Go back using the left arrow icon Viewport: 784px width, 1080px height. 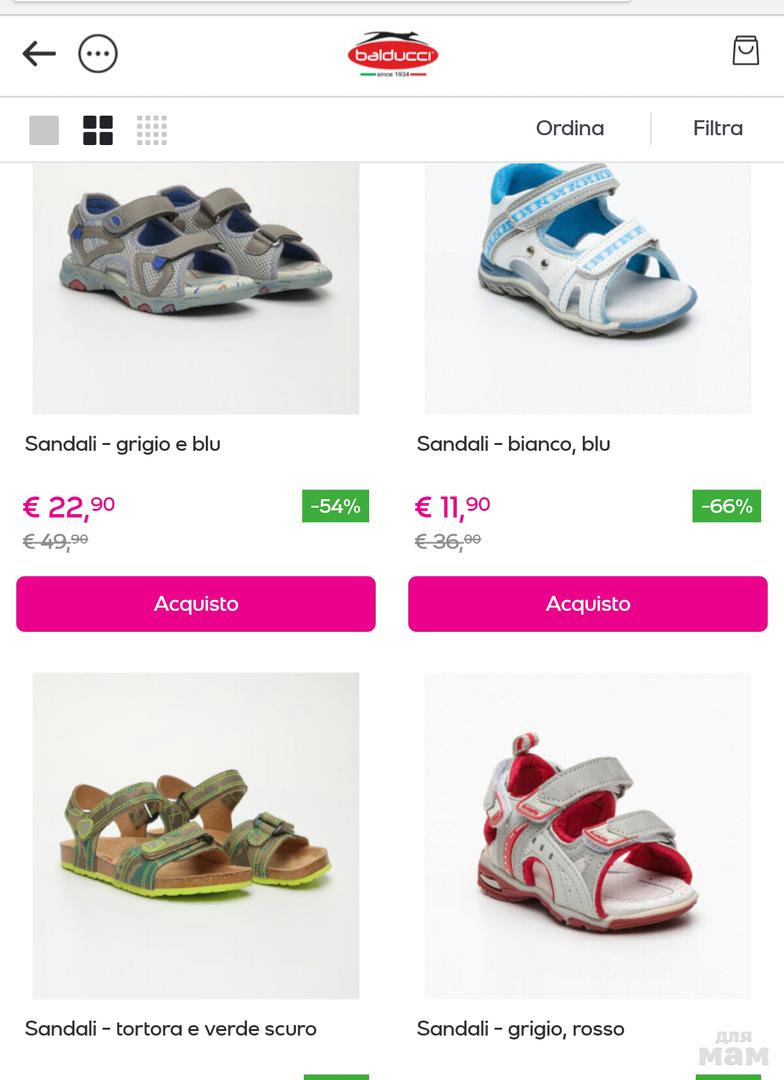[39, 54]
